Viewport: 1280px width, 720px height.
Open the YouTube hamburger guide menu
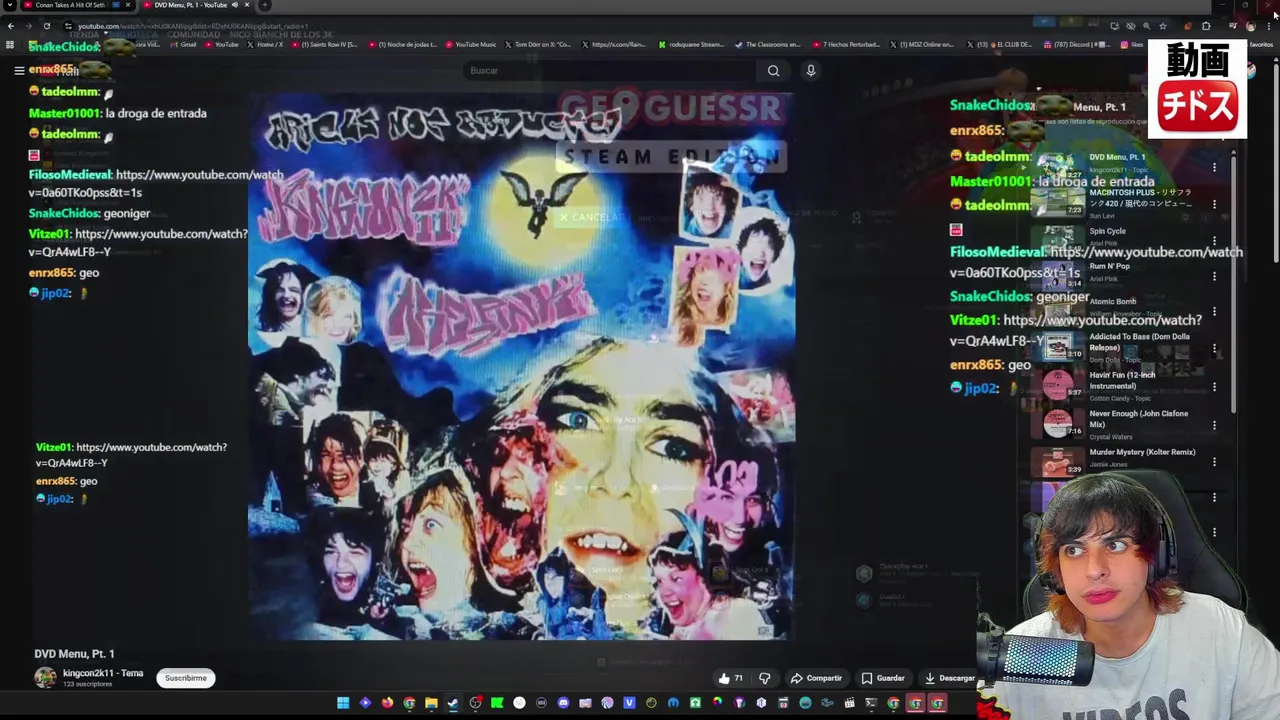pyautogui.click(x=19, y=70)
